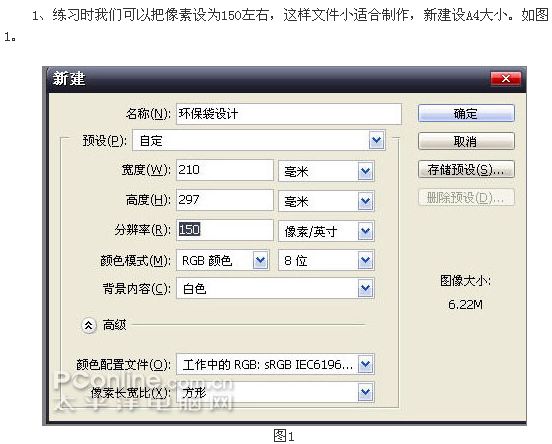Open the 预设 dropdown showing 自定
This screenshot has height=444, width=552.
pos(259,140)
